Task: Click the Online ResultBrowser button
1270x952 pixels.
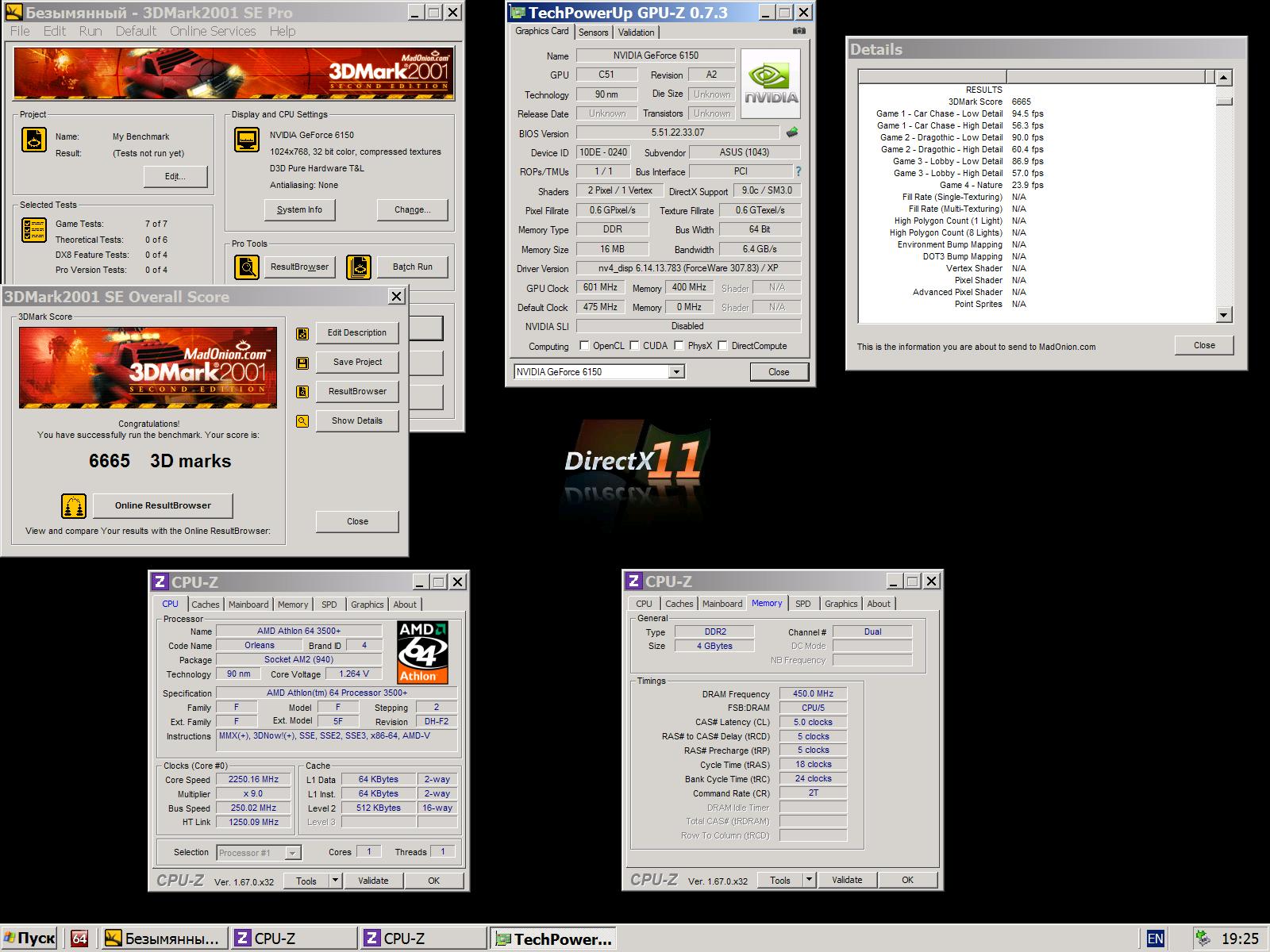Action: (163, 505)
